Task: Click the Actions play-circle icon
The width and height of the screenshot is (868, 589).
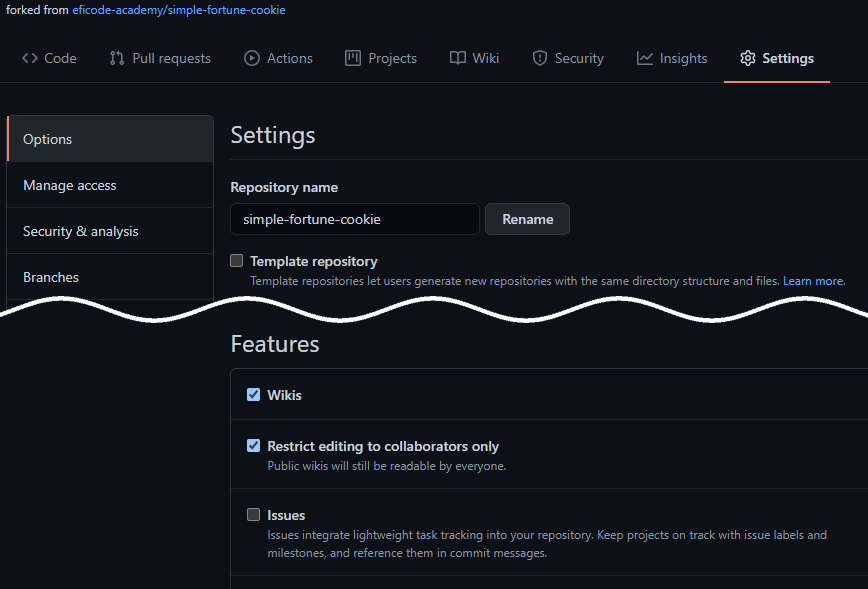Action: tap(252, 58)
